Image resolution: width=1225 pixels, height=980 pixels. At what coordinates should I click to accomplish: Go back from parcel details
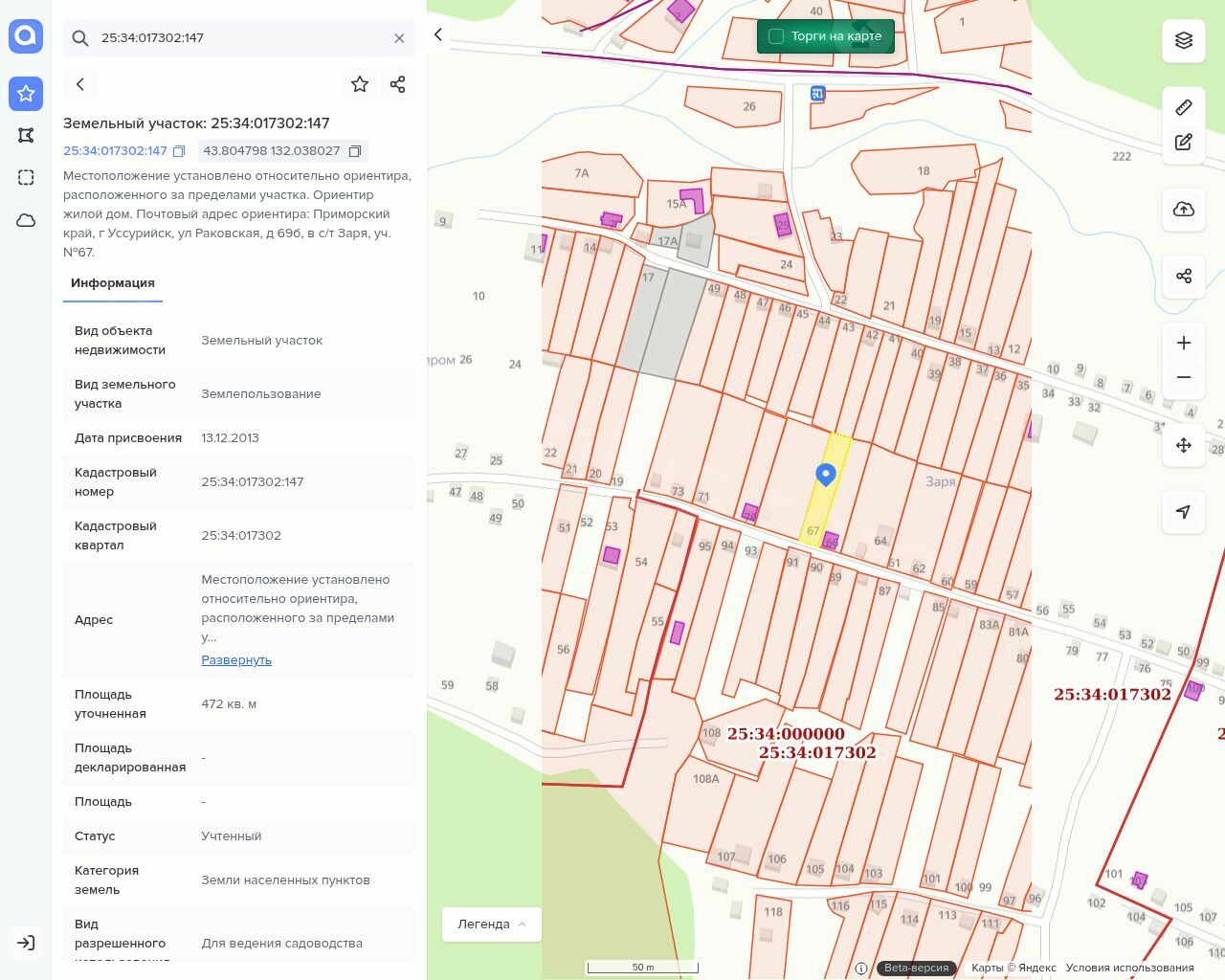(x=80, y=84)
